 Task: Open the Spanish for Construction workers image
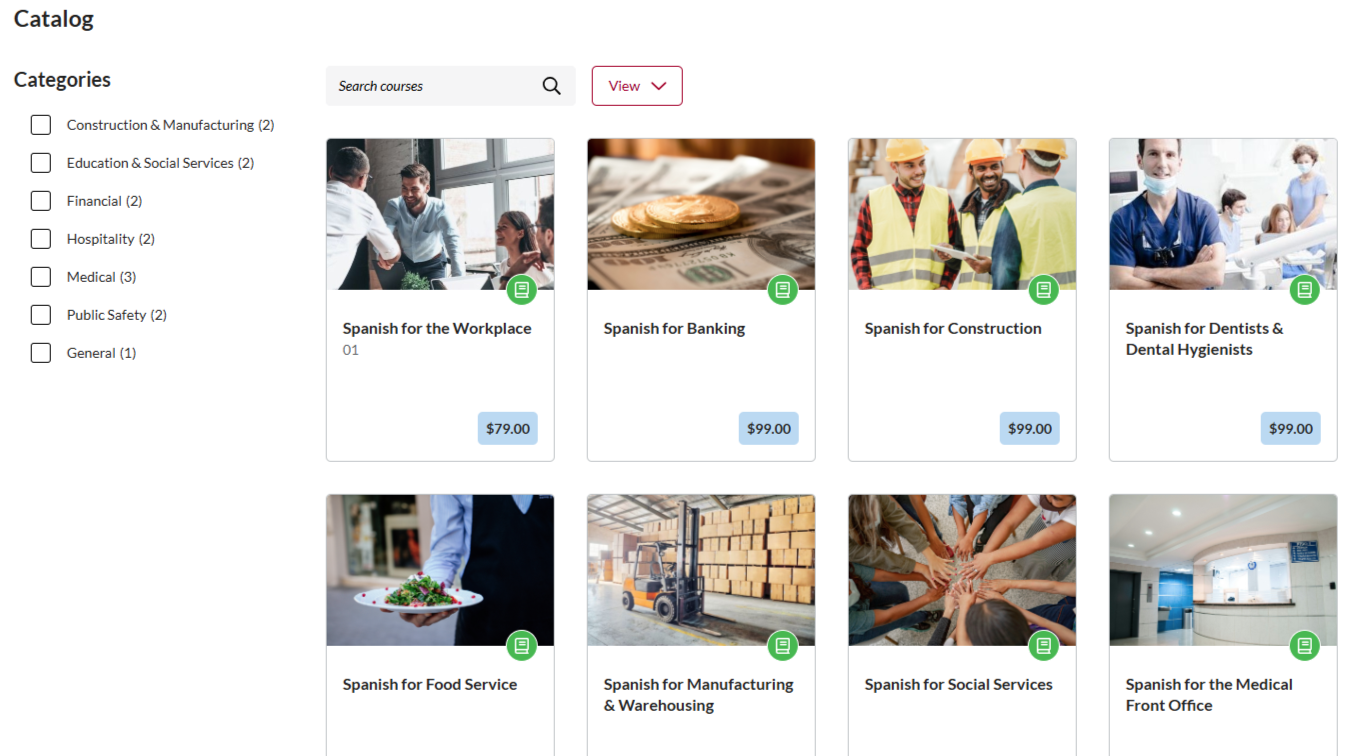coord(962,214)
